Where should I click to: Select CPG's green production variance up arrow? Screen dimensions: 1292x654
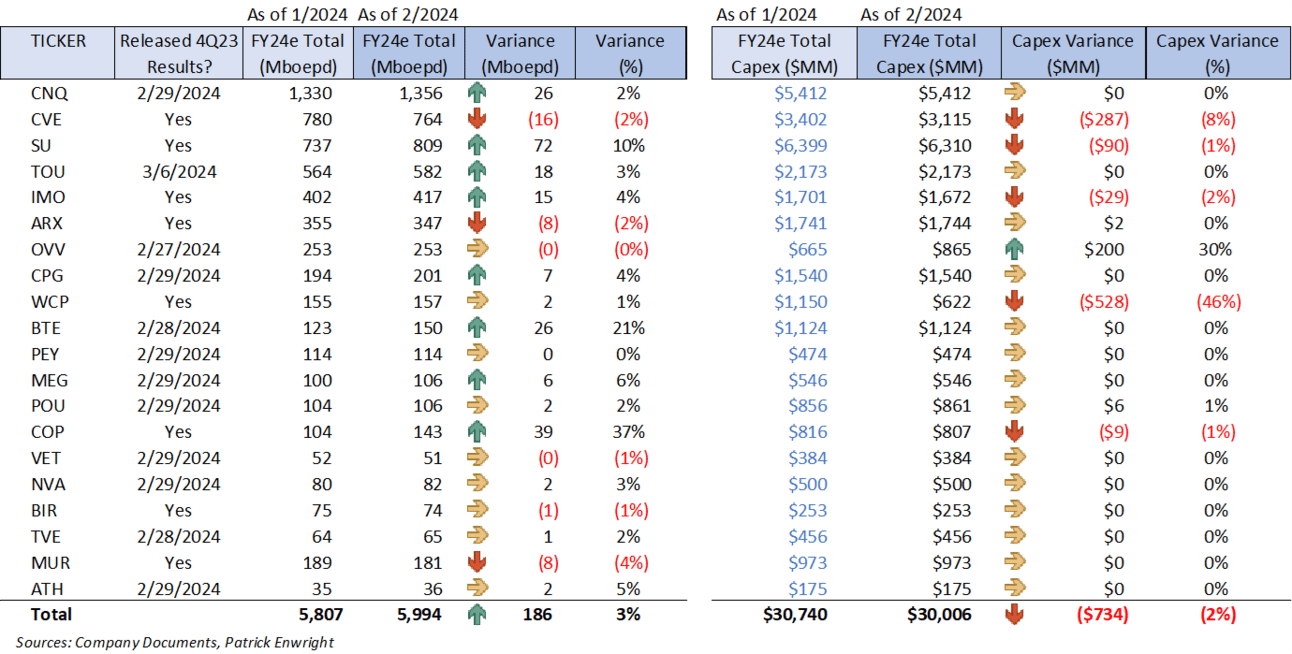(477, 275)
